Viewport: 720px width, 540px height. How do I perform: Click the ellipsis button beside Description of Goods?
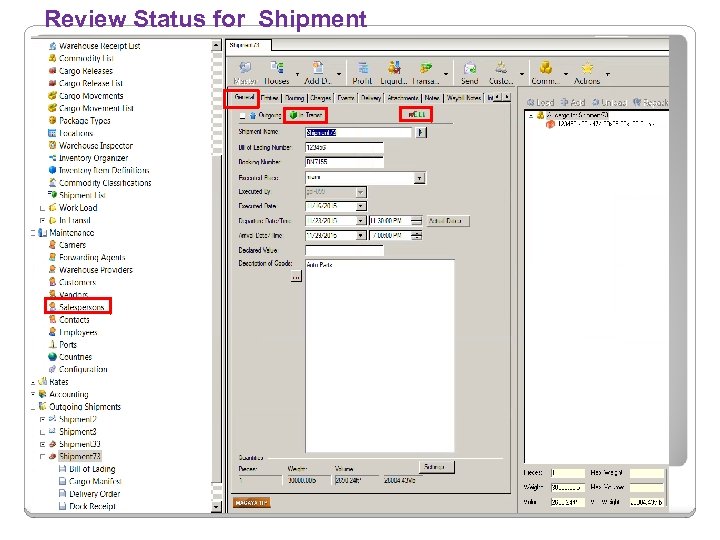296,277
